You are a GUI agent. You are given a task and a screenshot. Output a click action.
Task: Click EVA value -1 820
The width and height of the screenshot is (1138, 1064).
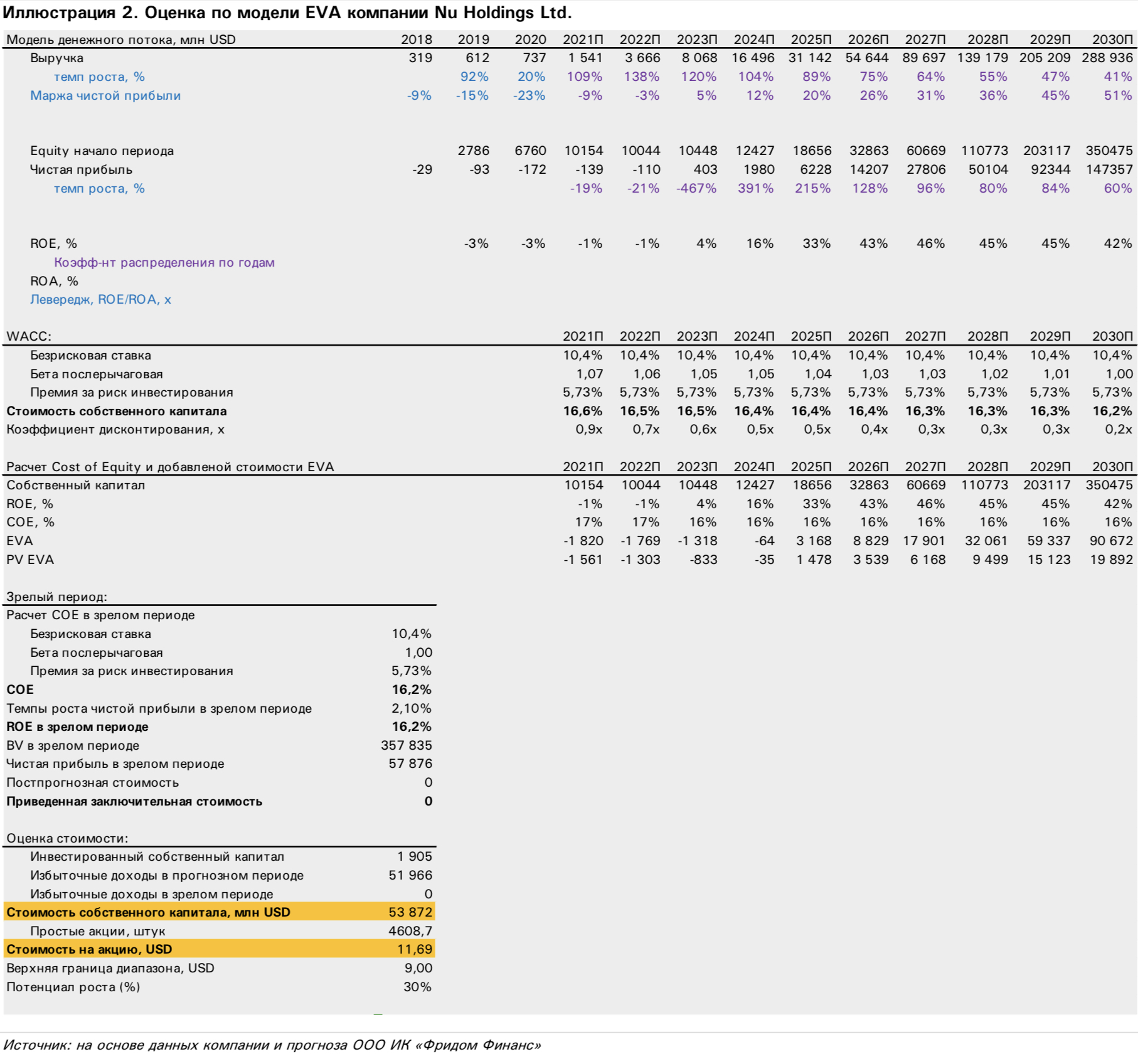pyautogui.click(x=583, y=541)
